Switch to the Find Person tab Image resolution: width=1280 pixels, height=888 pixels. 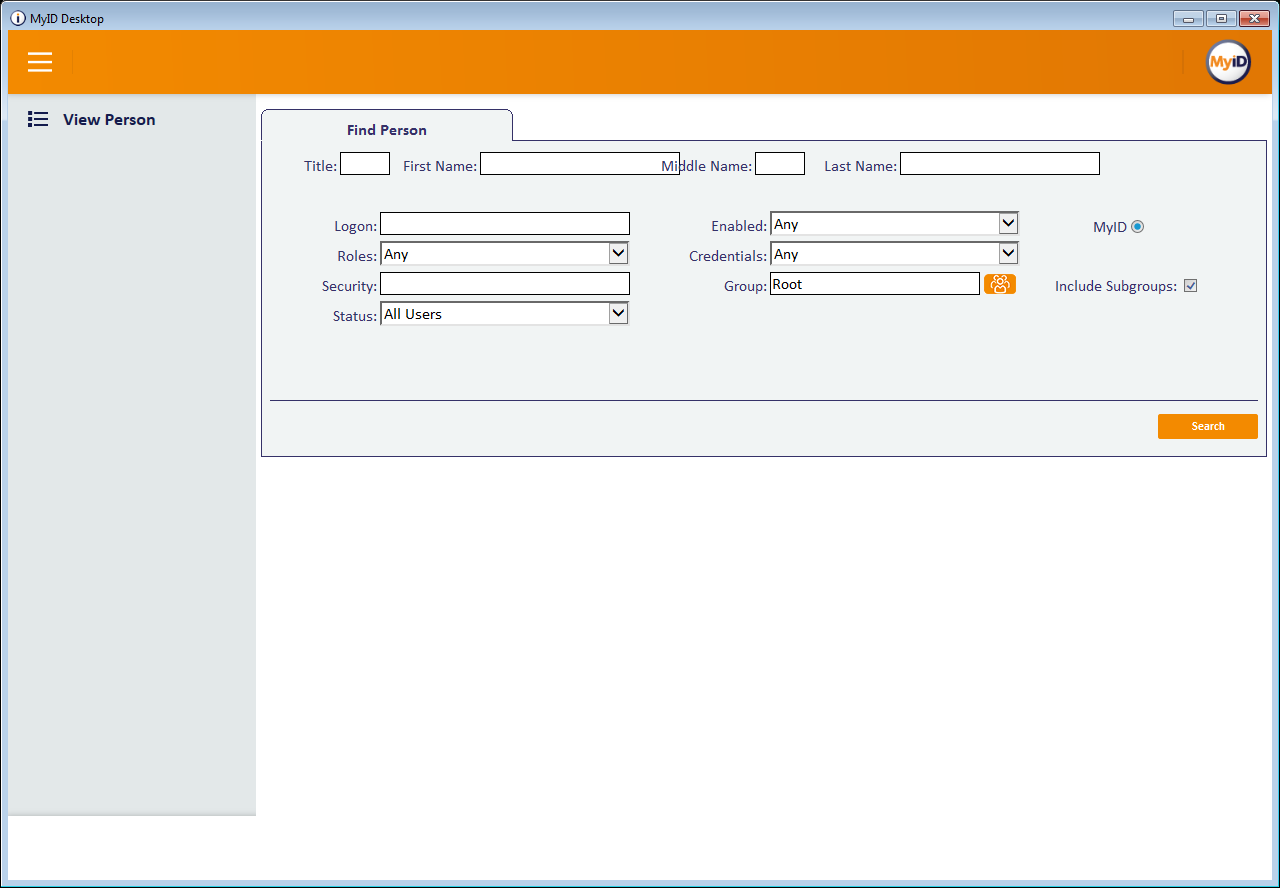[387, 130]
